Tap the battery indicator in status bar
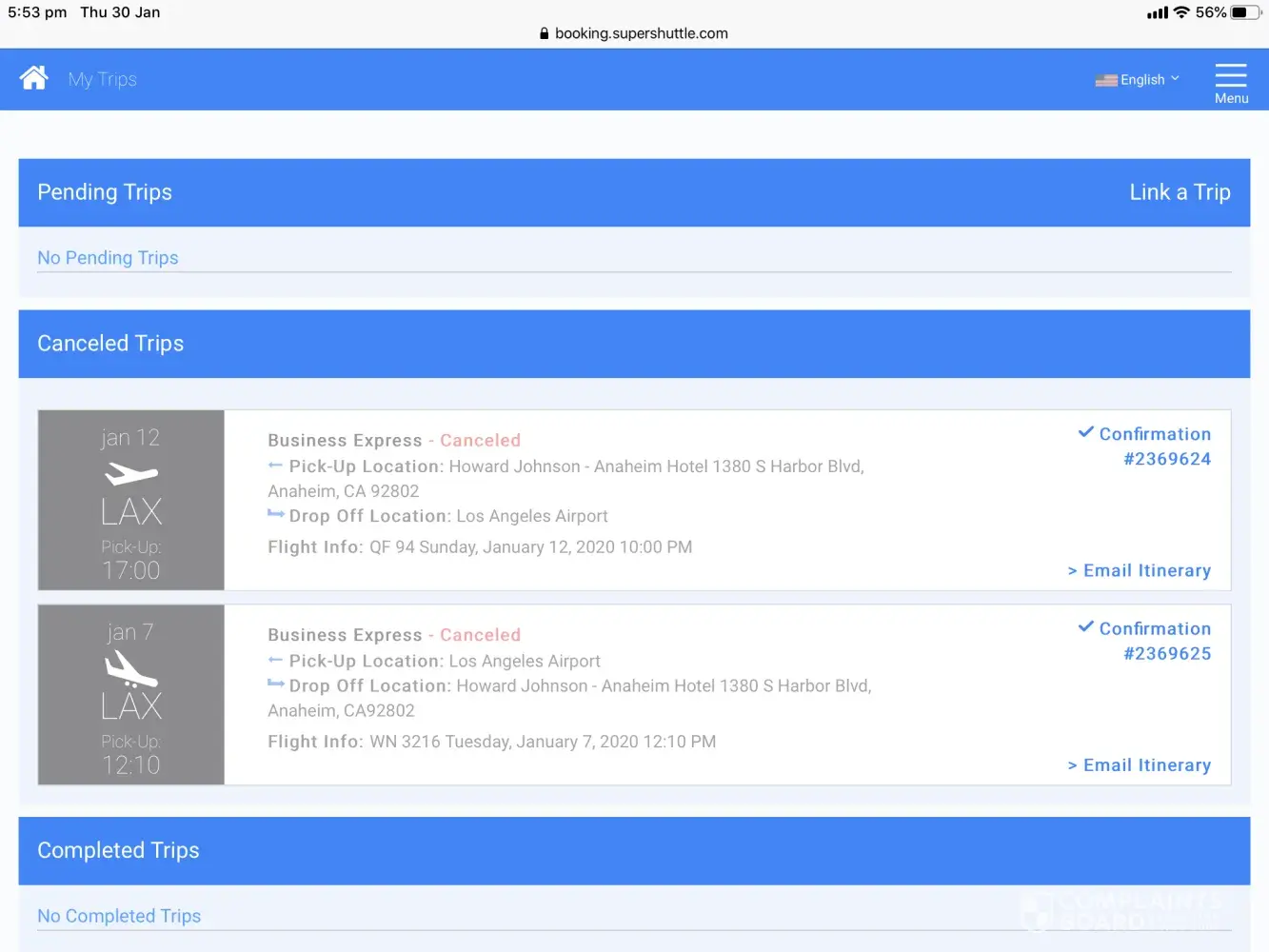Viewport: 1269px width, 952px height. [x=1244, y=12]
